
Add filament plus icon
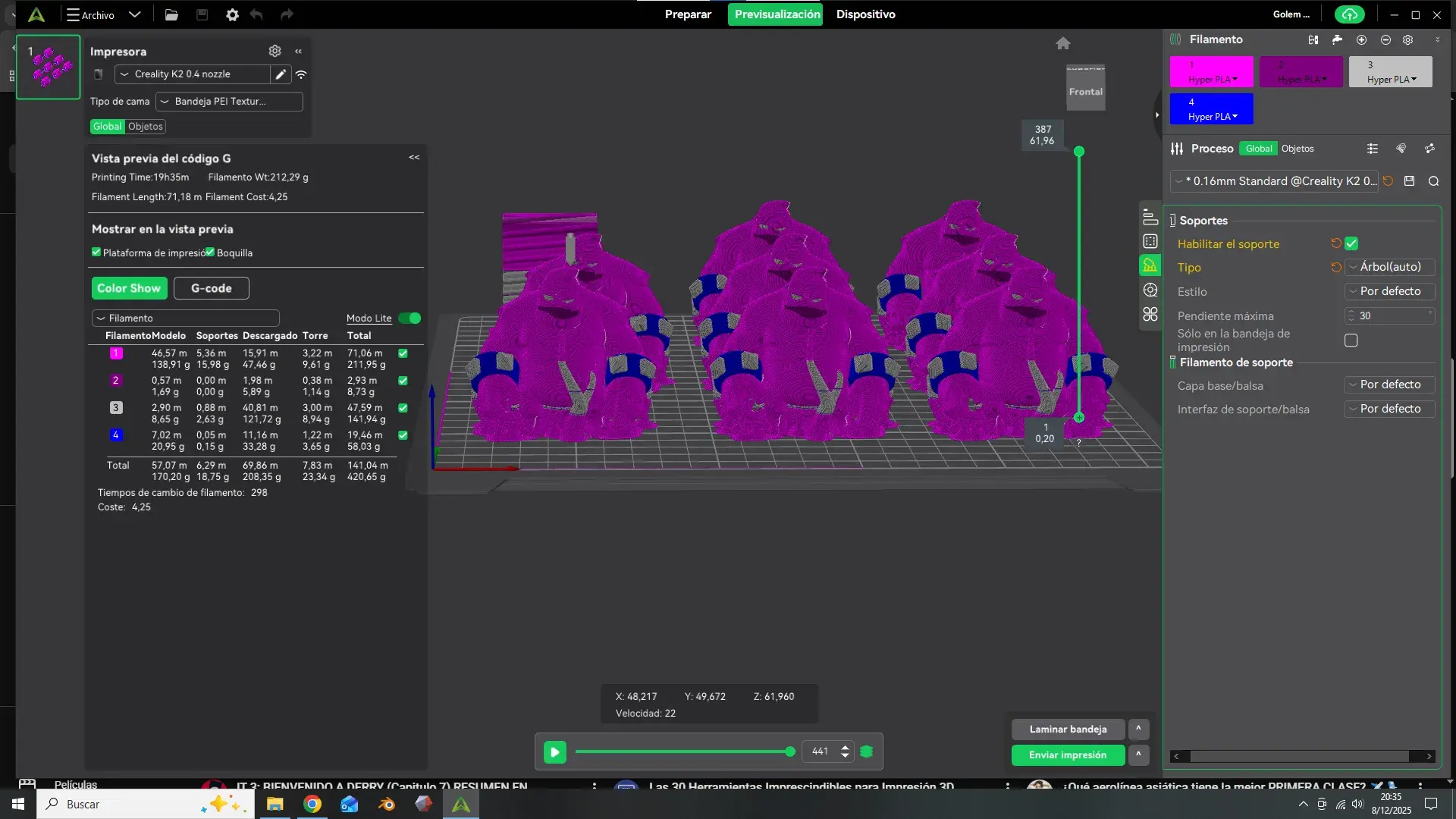[x=1361, y=39]
